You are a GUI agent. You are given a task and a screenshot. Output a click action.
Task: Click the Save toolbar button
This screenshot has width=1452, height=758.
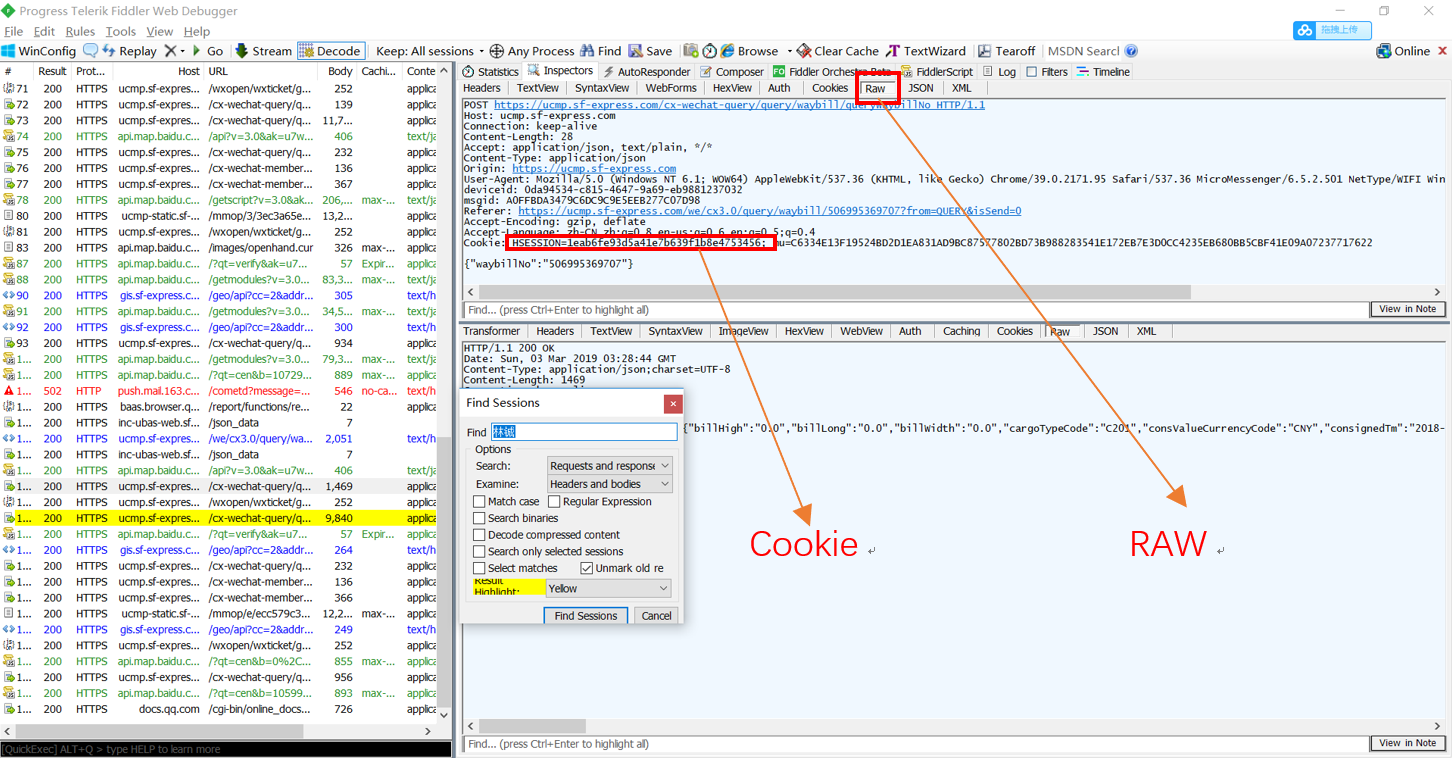[650, 51]
